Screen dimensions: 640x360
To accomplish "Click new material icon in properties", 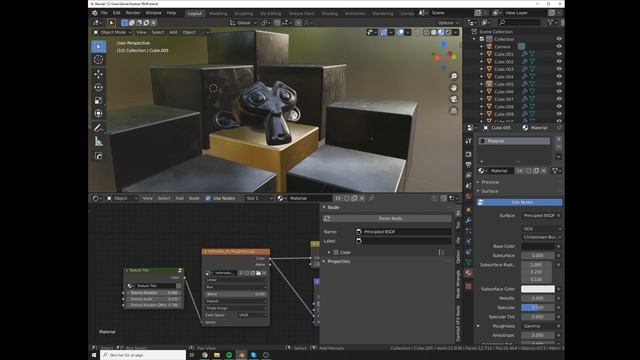I will [x=536, y=171].
